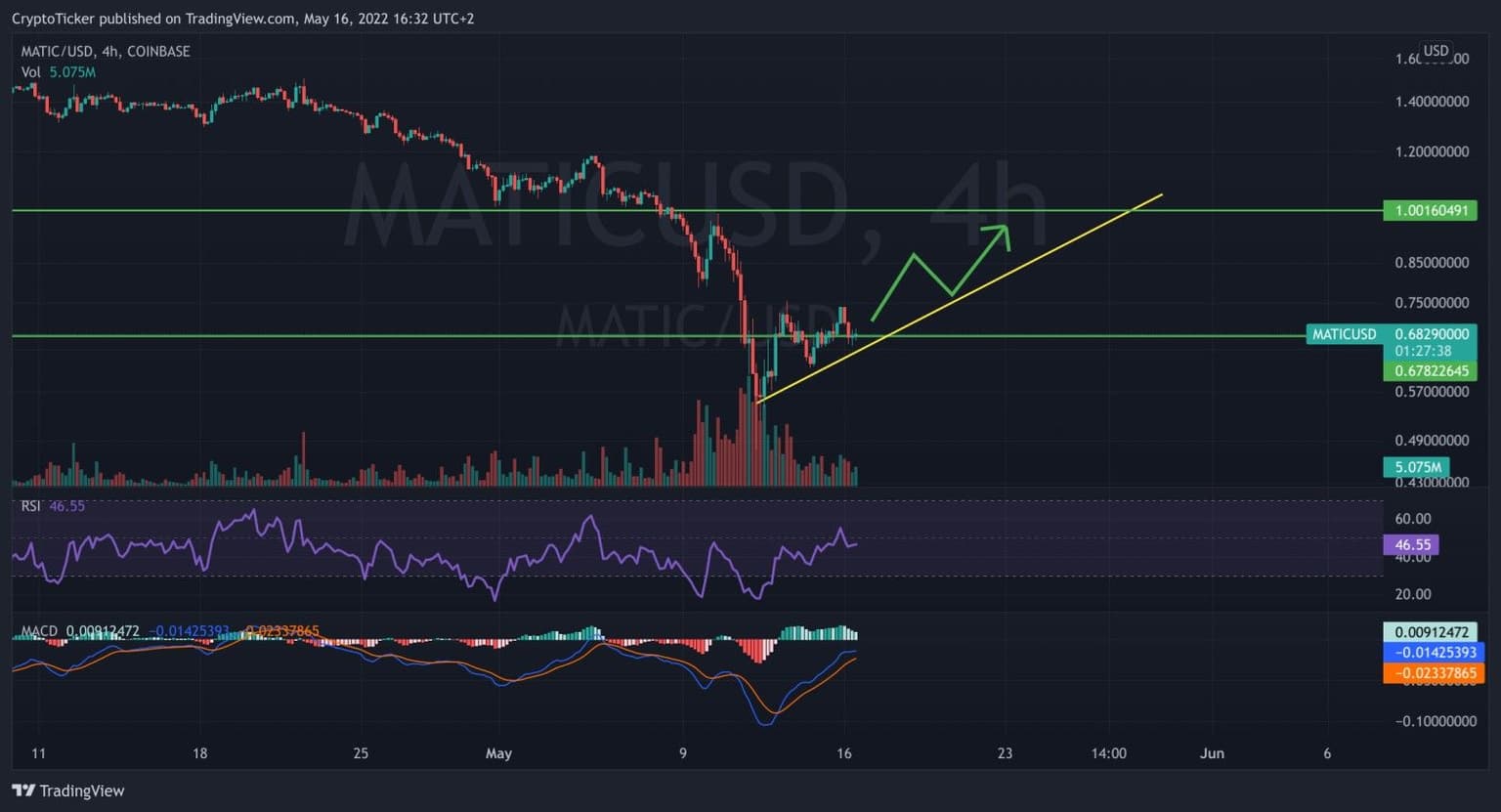
Task: Click the green 1.00160491 price label
Action: pyautogui.click(x=1430, y=210)
